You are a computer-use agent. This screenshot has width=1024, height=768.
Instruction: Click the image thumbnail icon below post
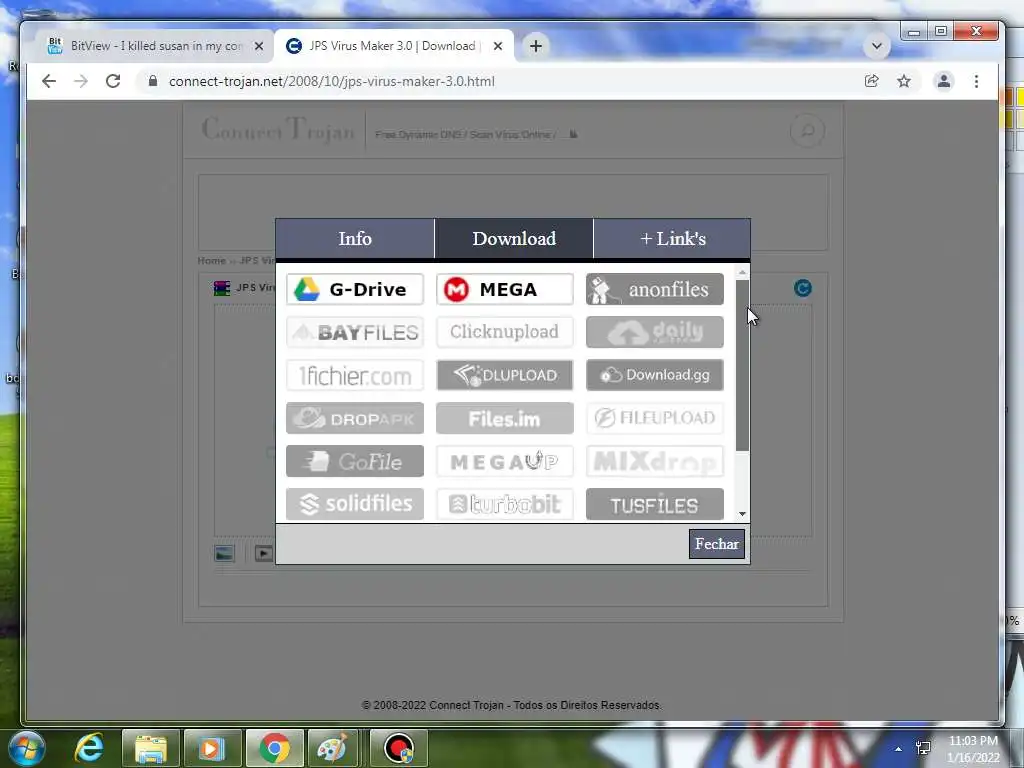coord(225,553)
